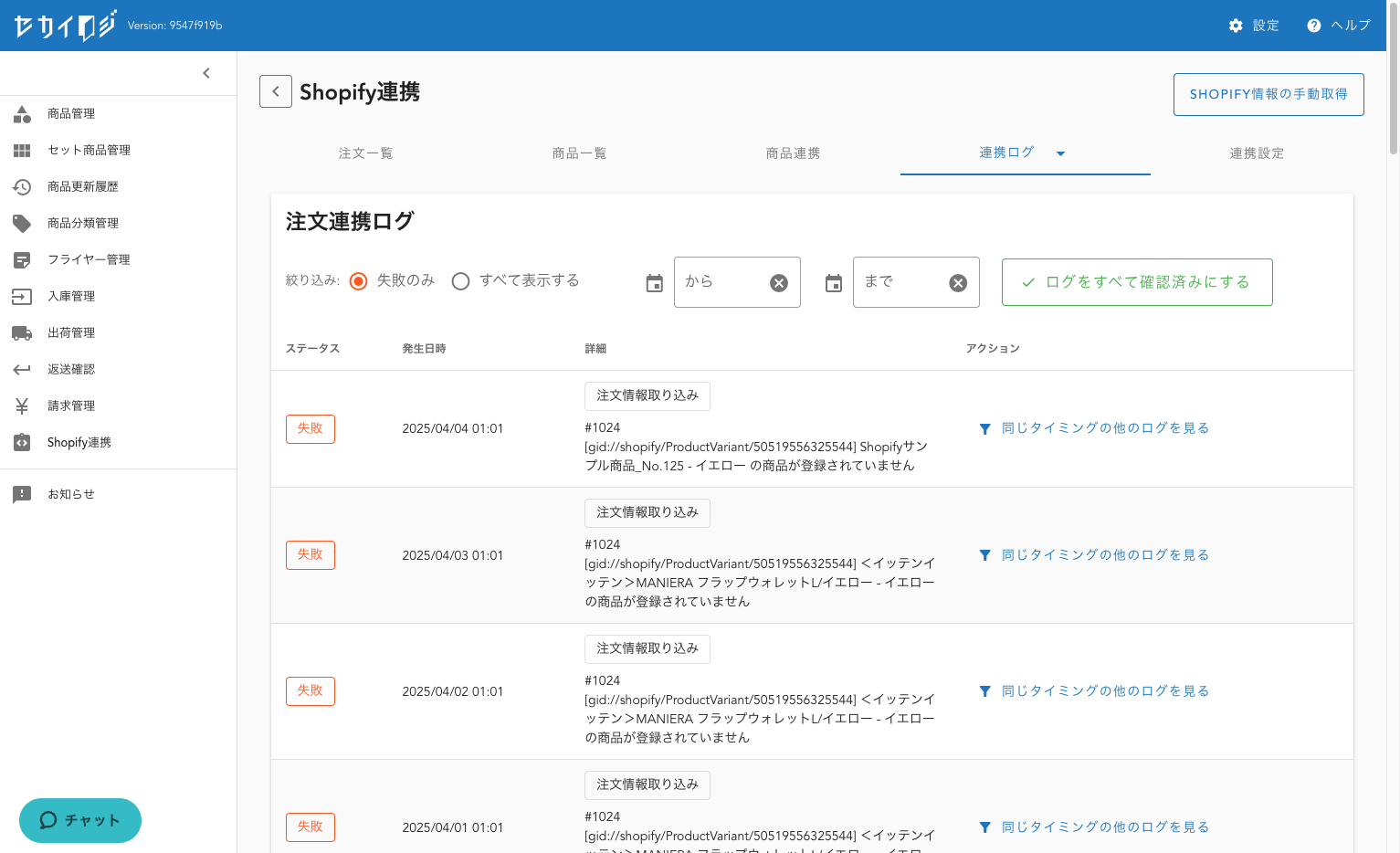The width and height of the screenshot is (1400, 853).
Task: Click the から start date input field
Action: [x=721, y=282]
